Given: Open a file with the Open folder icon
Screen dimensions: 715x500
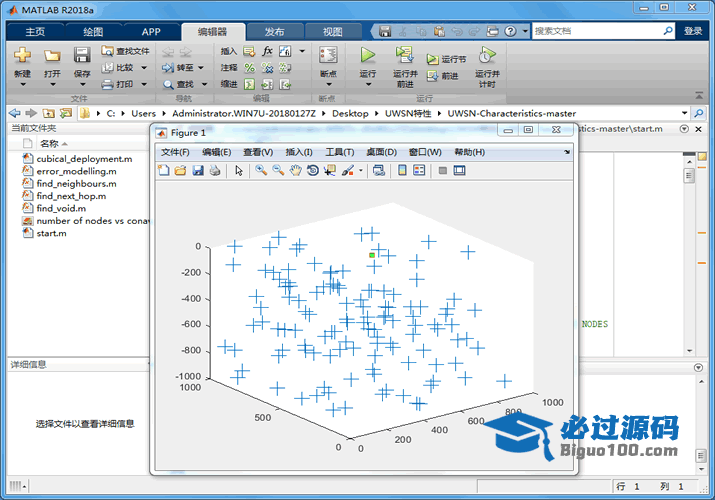Looking at the screenshot, I should [x=52, y=56].
